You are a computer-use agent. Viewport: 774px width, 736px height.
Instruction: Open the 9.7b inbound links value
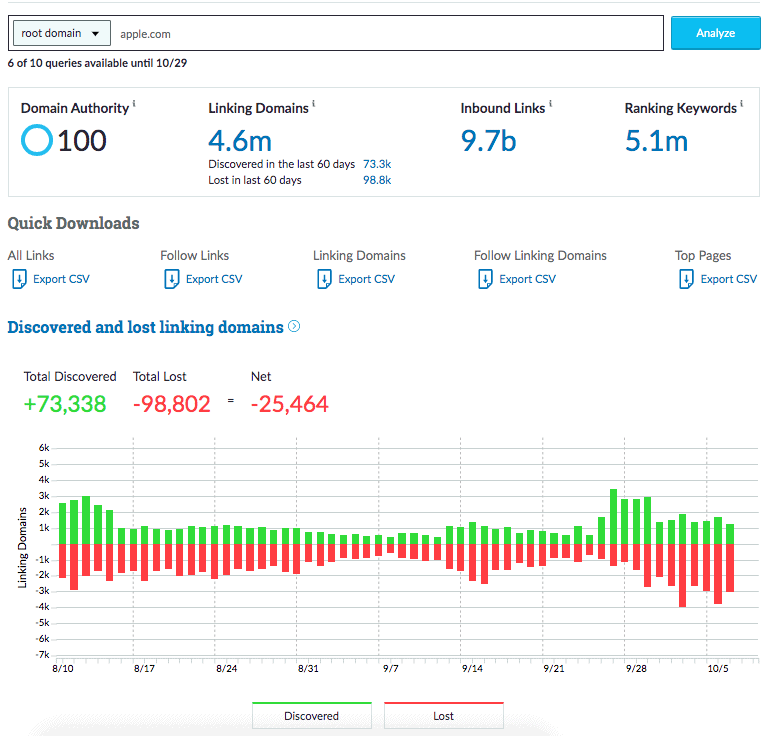(488, 141)
